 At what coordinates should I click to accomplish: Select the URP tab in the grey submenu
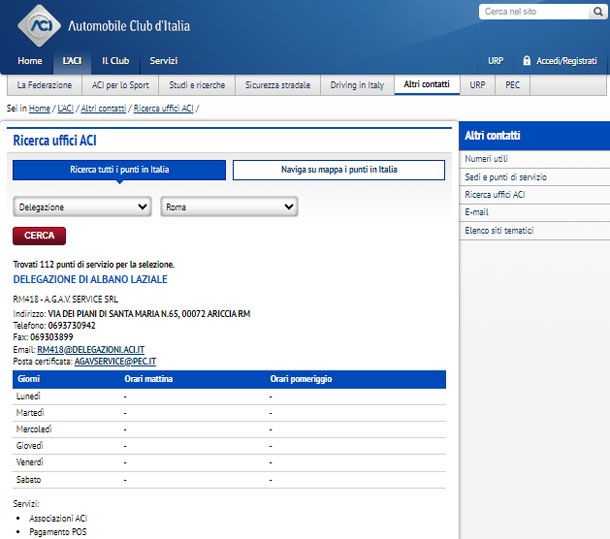[477, 85]
